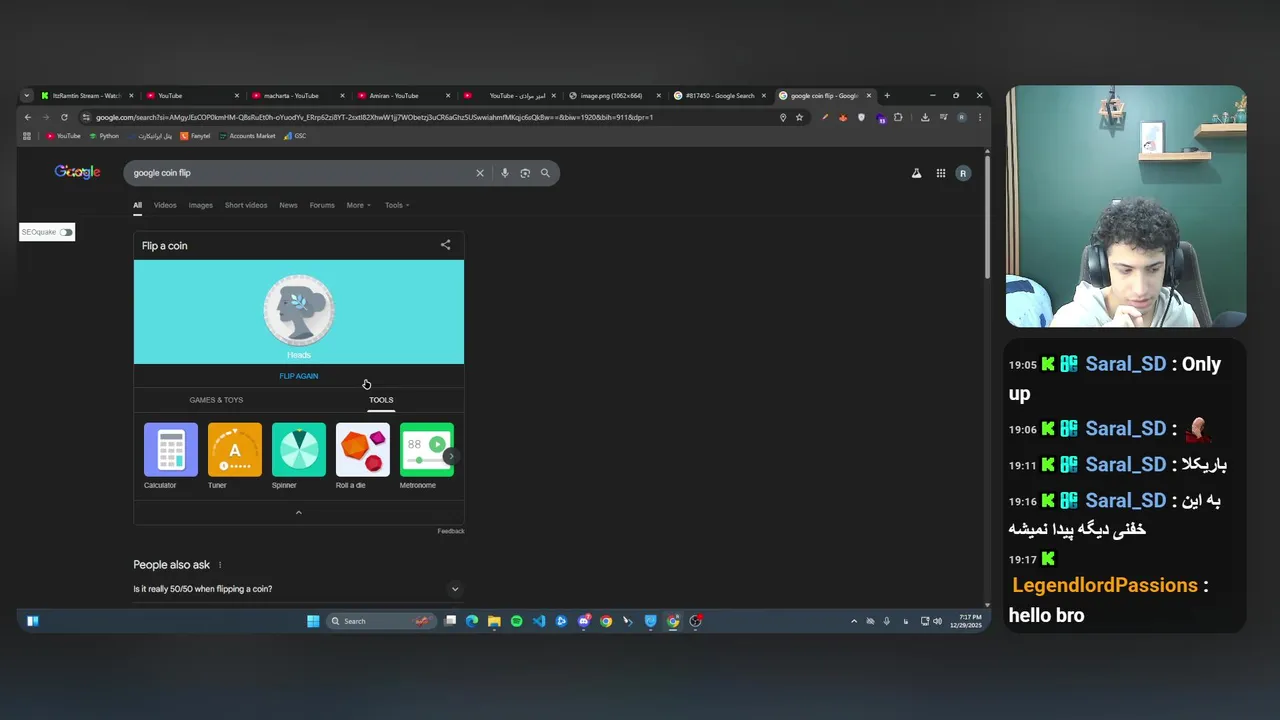Viewport: 1280px width, 720px height.
Task: Open the Tuner tool
Action: point(235,456)
